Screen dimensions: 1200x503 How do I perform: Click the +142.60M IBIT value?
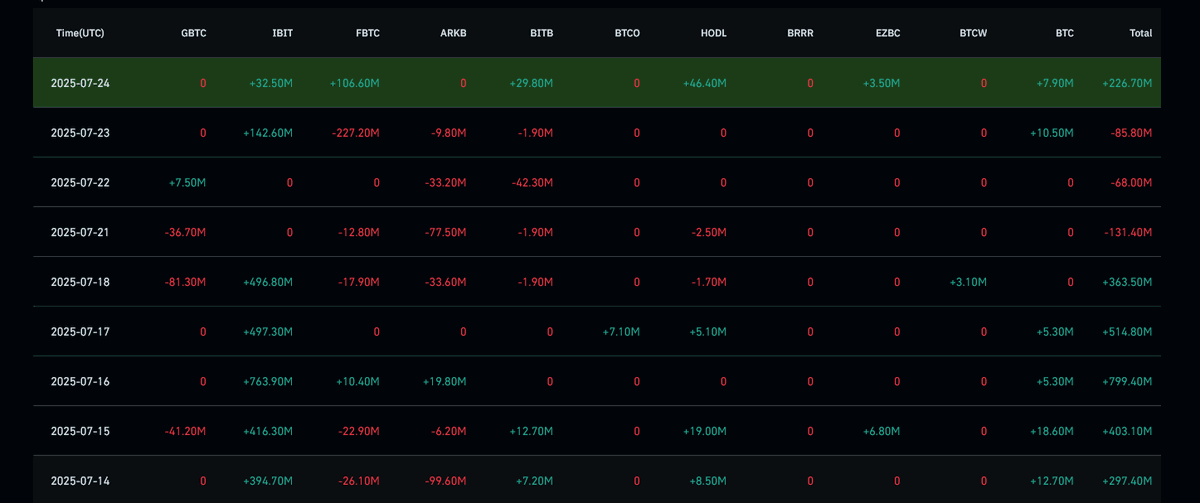(x=268, y=133)
